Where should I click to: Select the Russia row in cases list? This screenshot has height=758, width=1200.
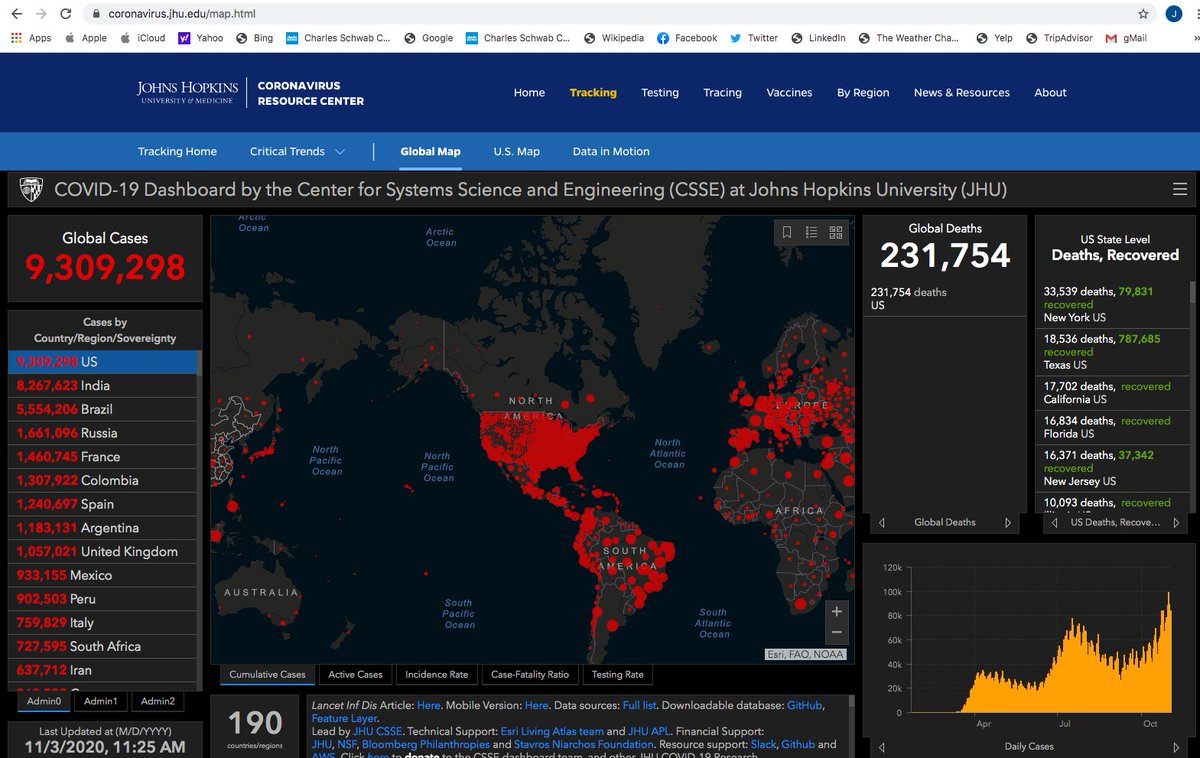(104, 433)
